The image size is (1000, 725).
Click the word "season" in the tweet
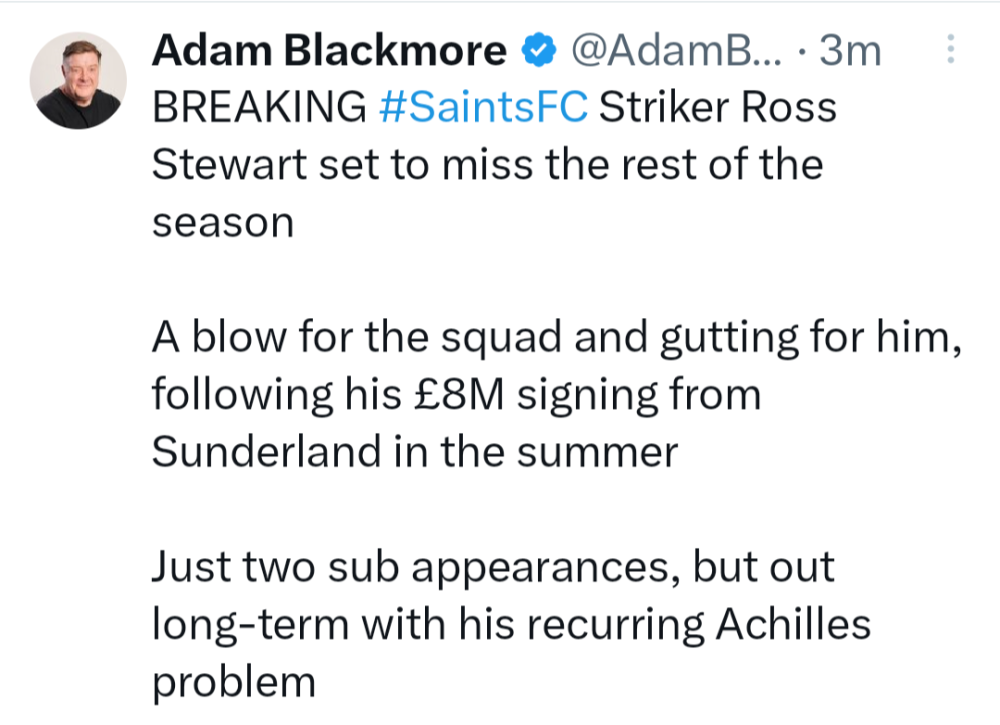(223, 221)
